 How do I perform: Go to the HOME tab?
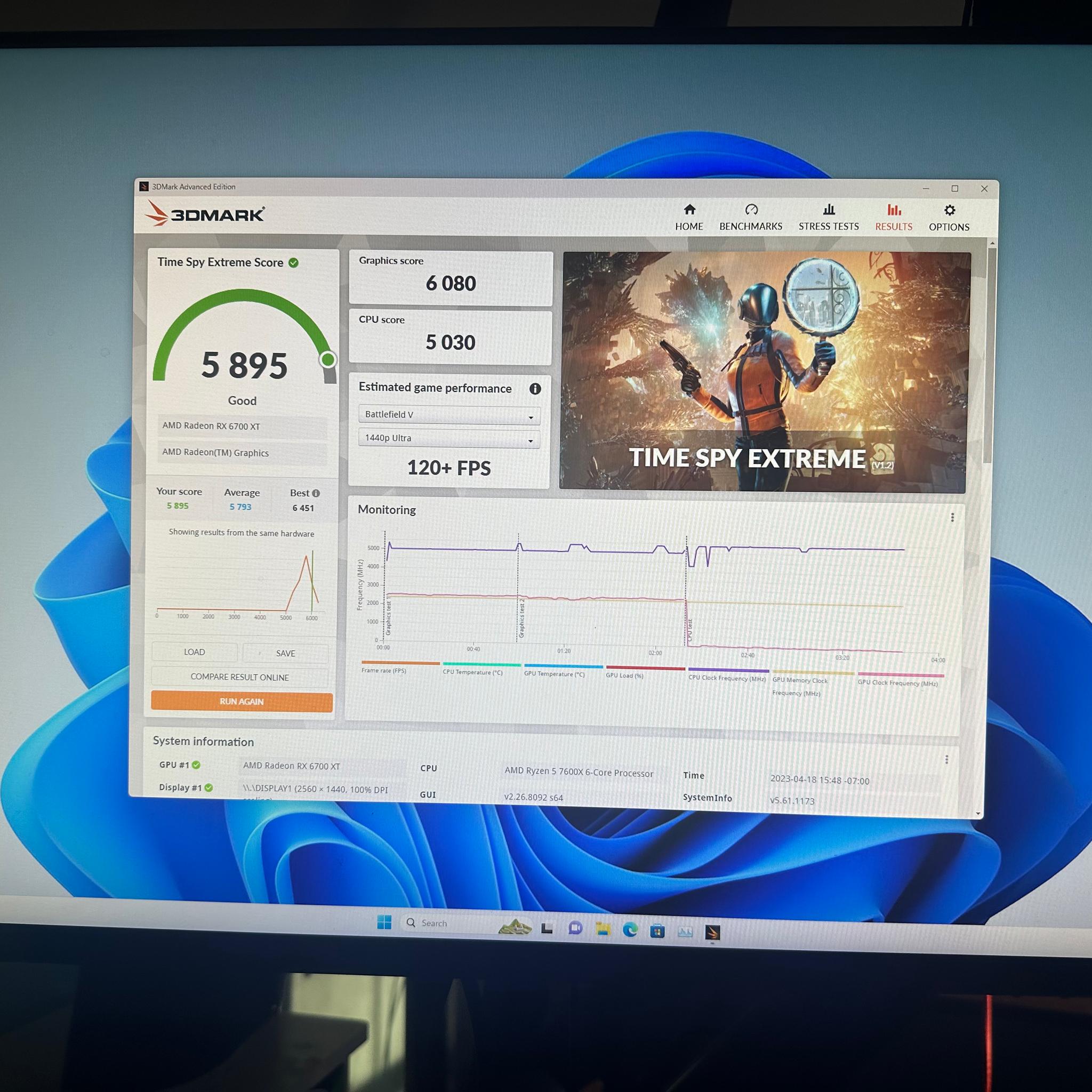pos(689,218)
